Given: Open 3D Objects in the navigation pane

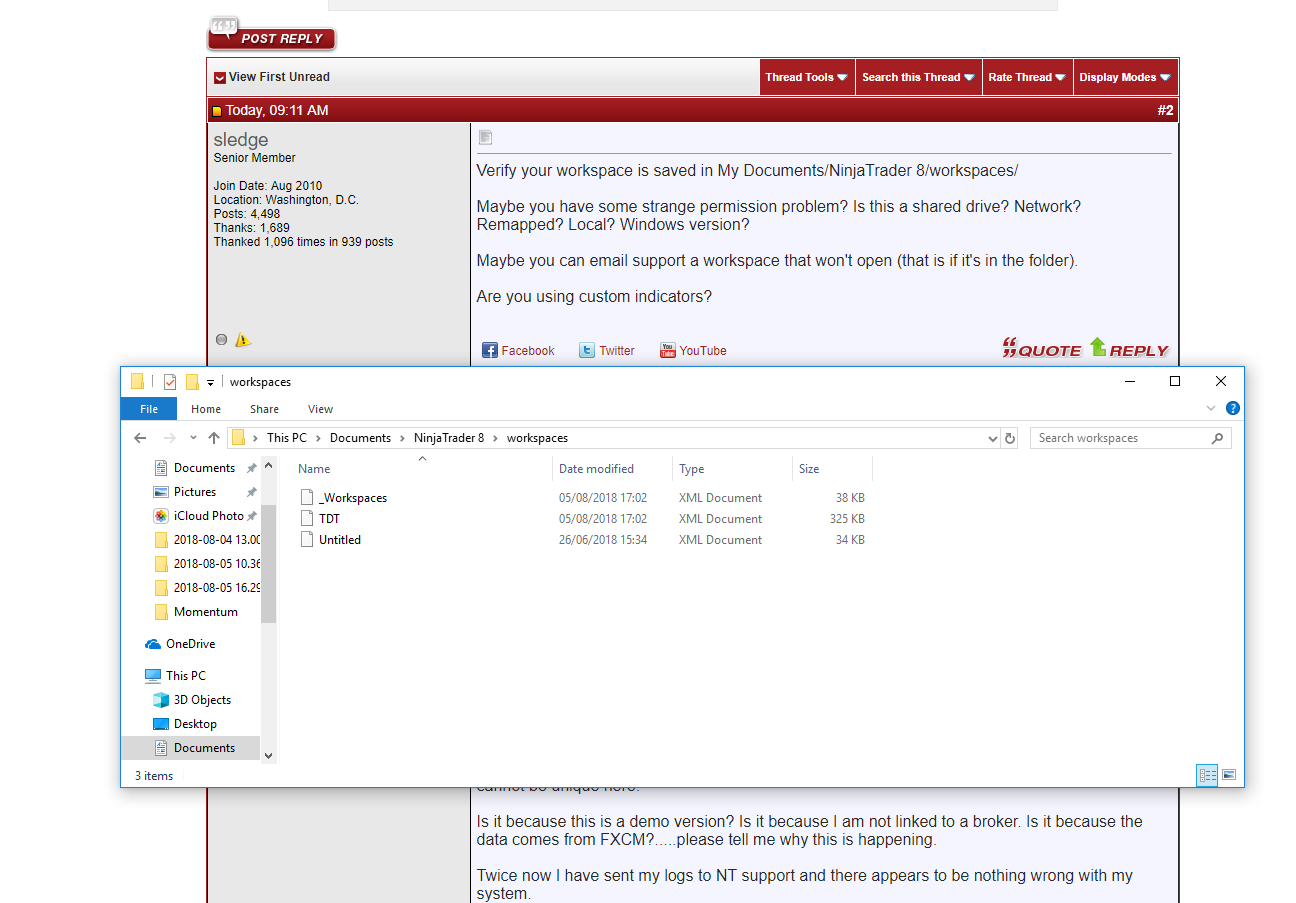Looking at the screenshot, I should click(202, 700).
